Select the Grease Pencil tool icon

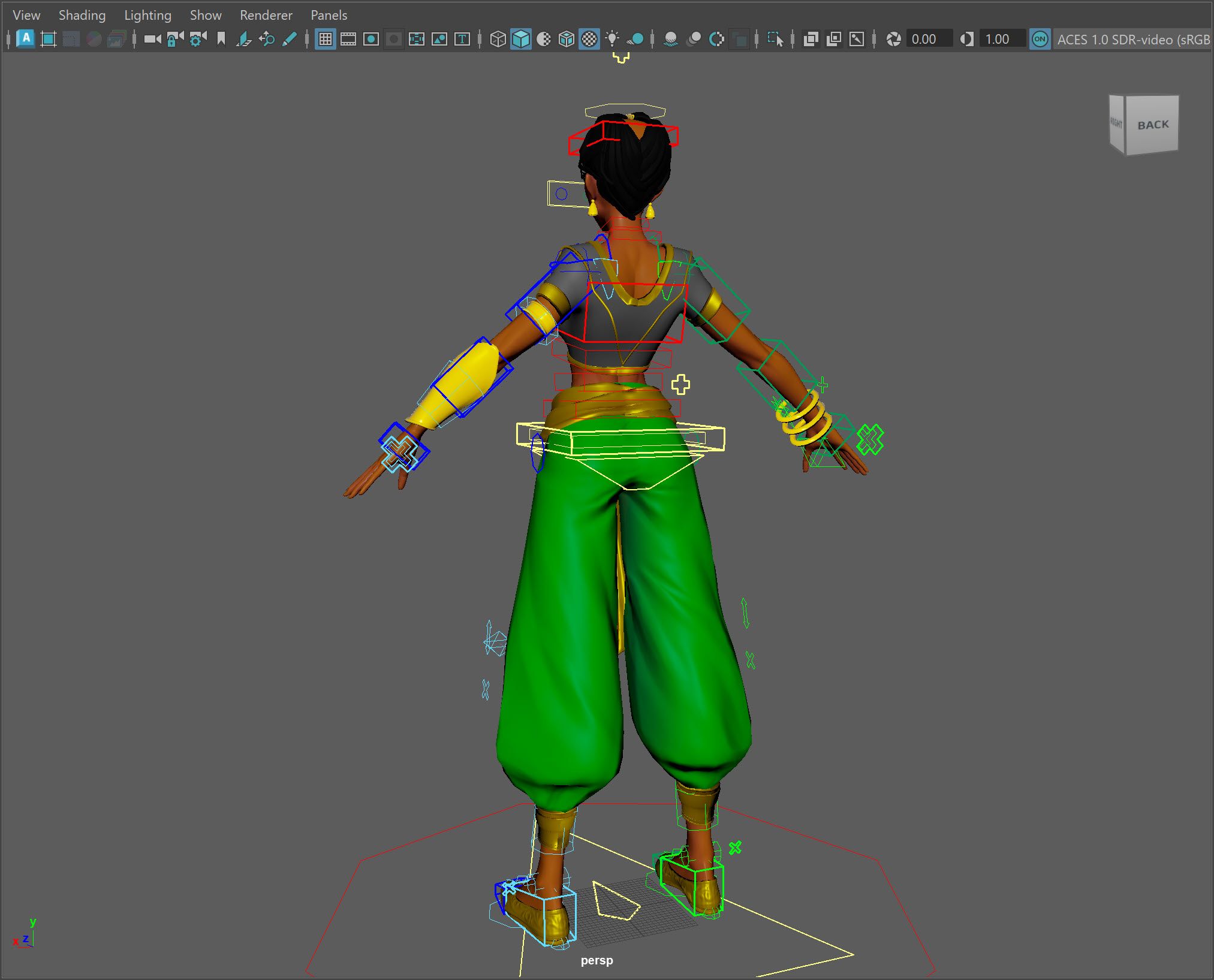pyautogui.click(x=289, y=40)
